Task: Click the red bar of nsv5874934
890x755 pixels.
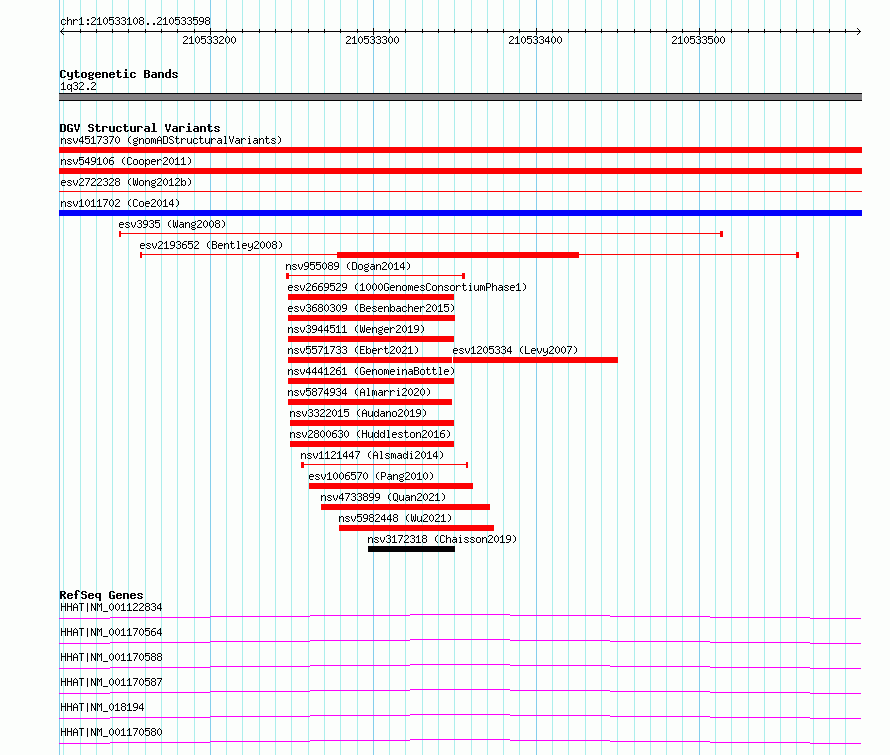Action: point(370,402)
